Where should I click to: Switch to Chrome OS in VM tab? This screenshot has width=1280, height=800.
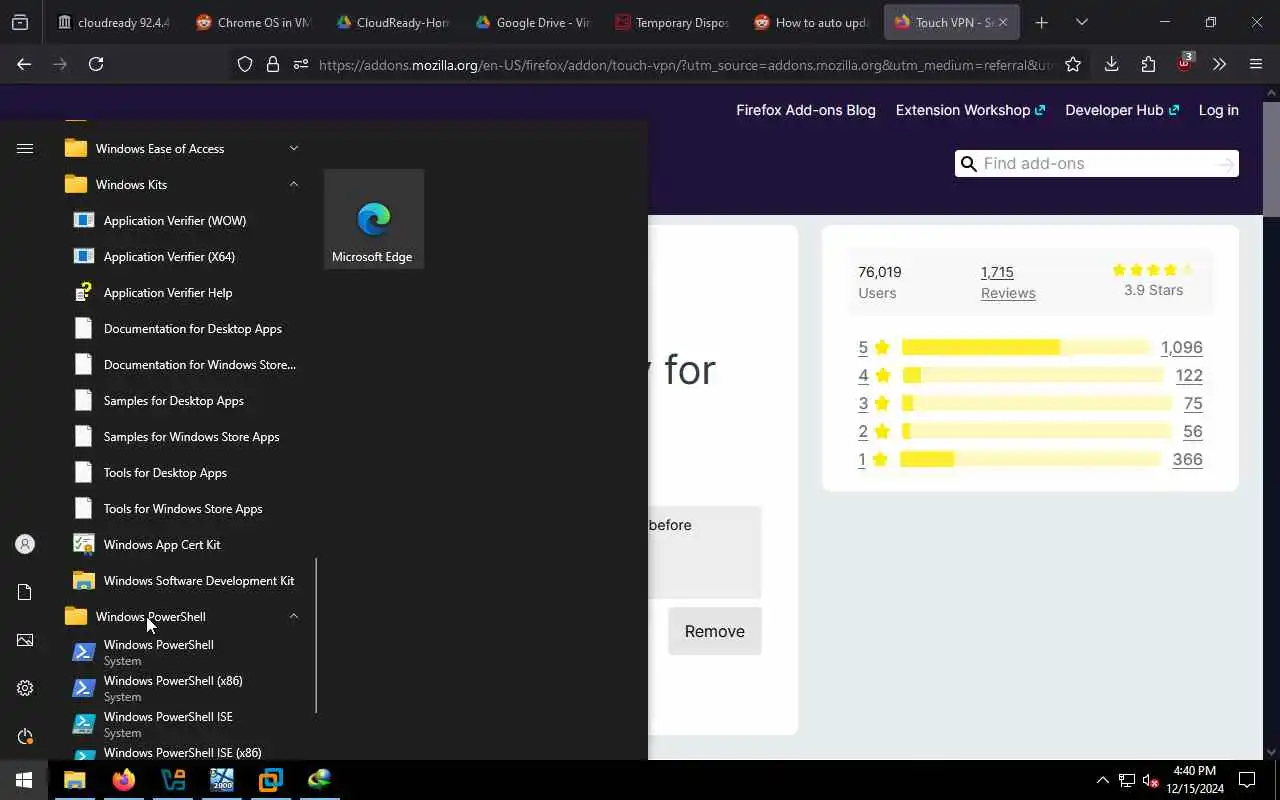[x=253, y=22]
